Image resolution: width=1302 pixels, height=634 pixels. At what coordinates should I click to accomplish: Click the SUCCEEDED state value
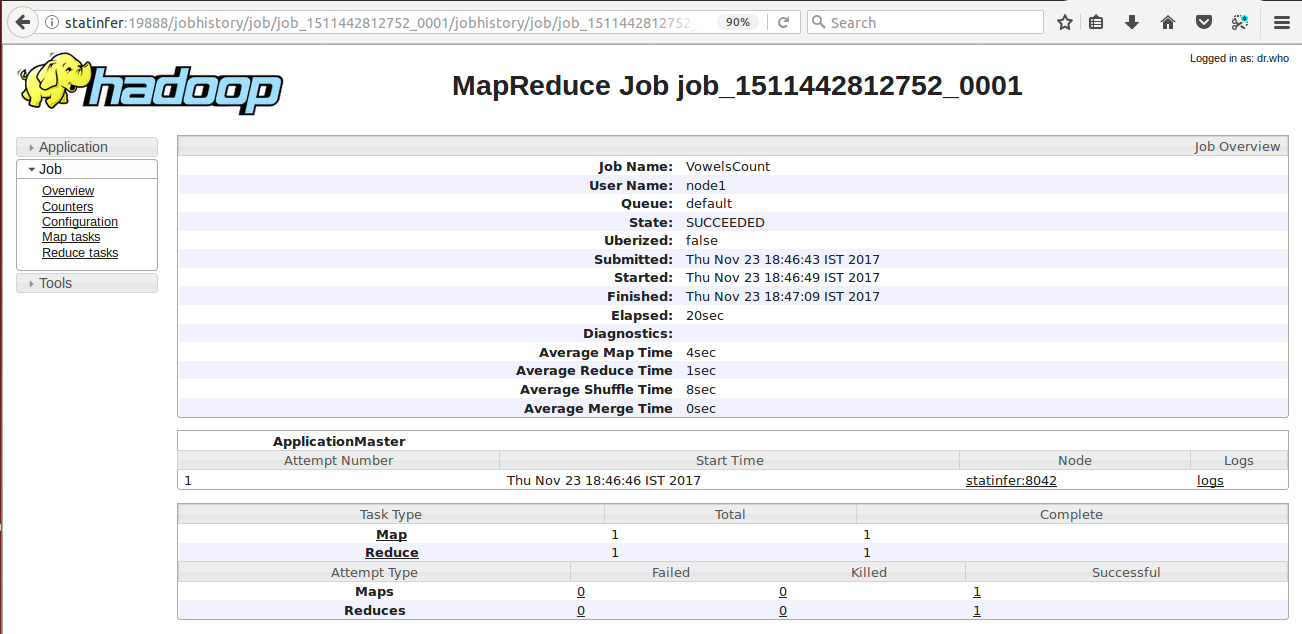[x=725, y=222]
